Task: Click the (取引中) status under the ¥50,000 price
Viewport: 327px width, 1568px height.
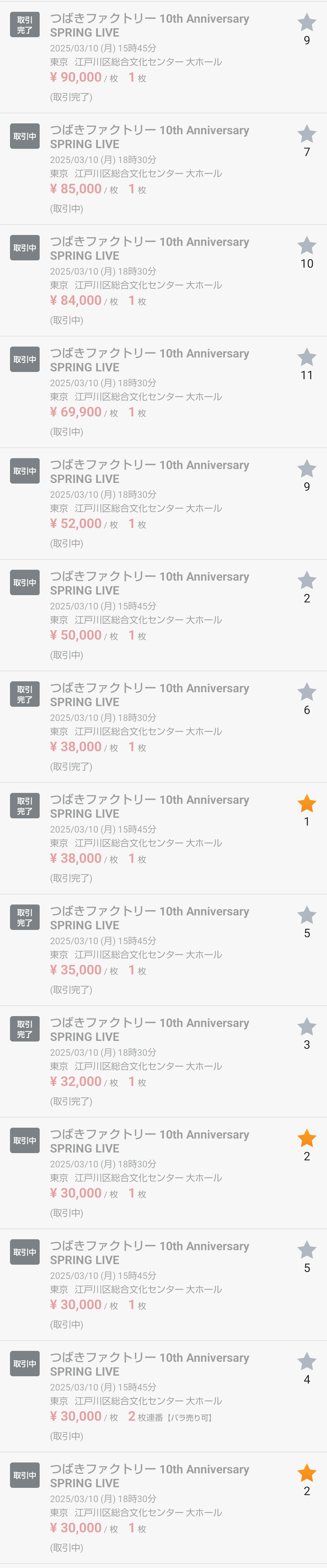Action: [66, 655]
